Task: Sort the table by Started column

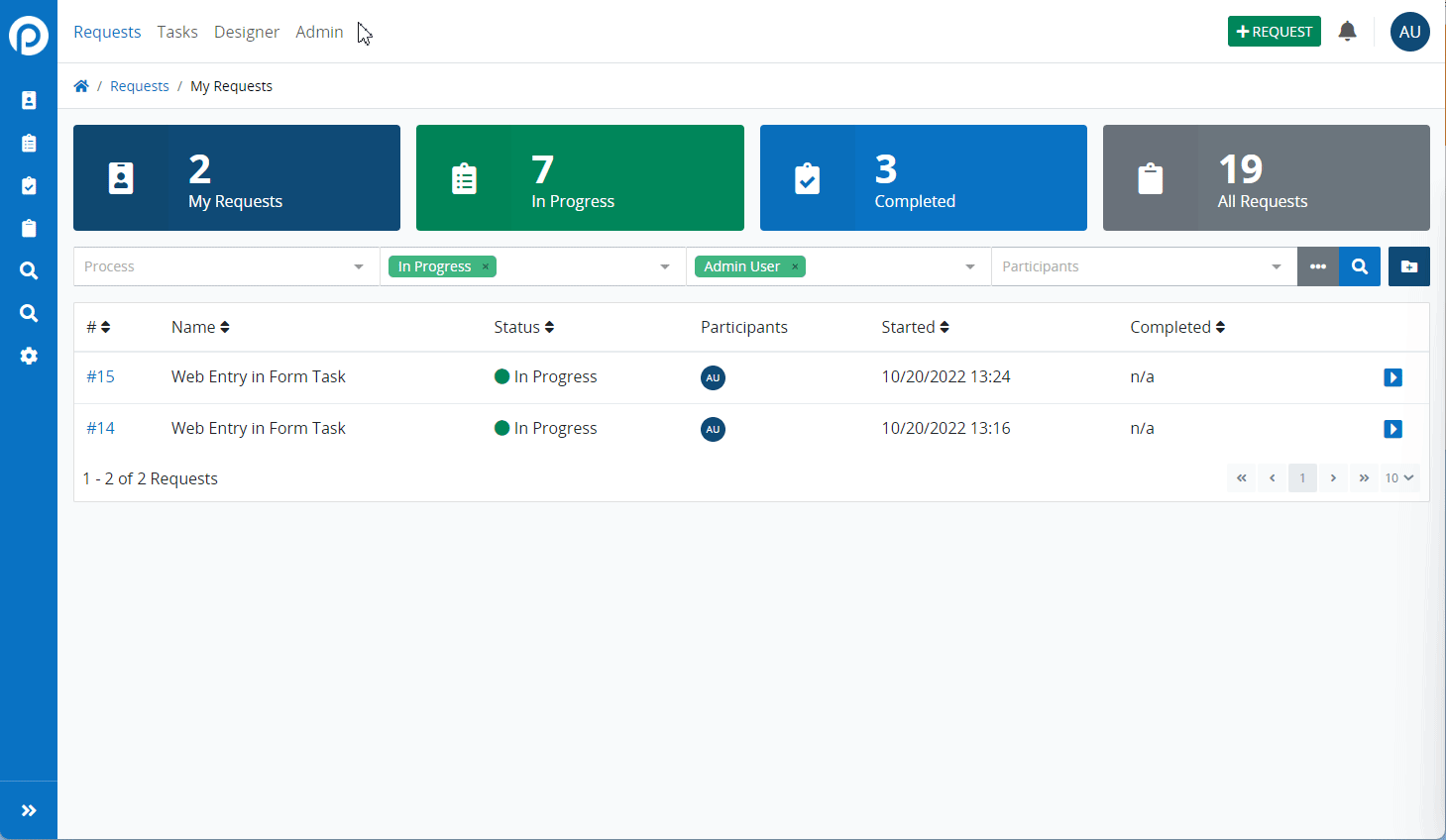Action: tap(915, 327)
